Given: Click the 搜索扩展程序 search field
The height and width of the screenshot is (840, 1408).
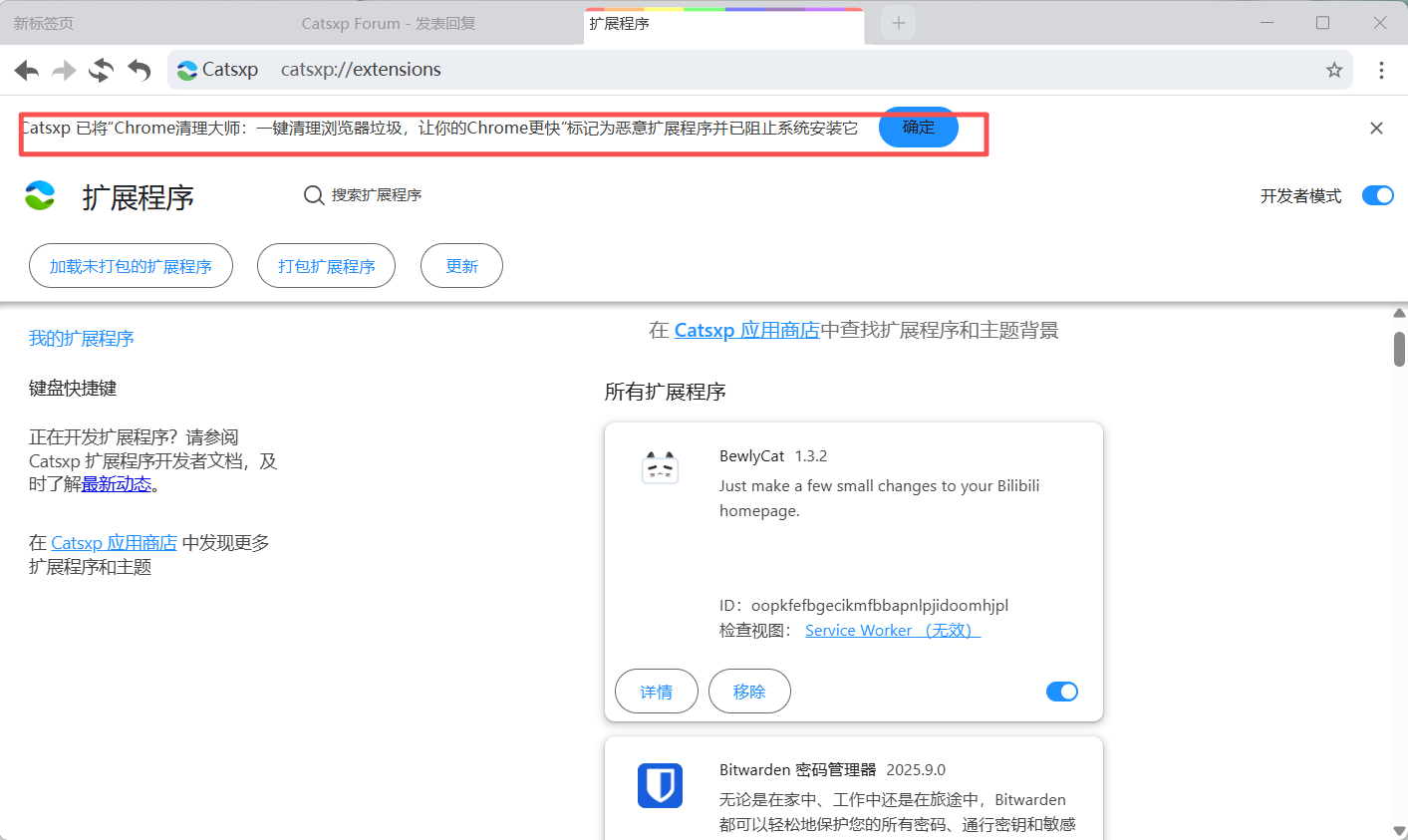Looking at the screenshot, I should (x=377, y=195).
